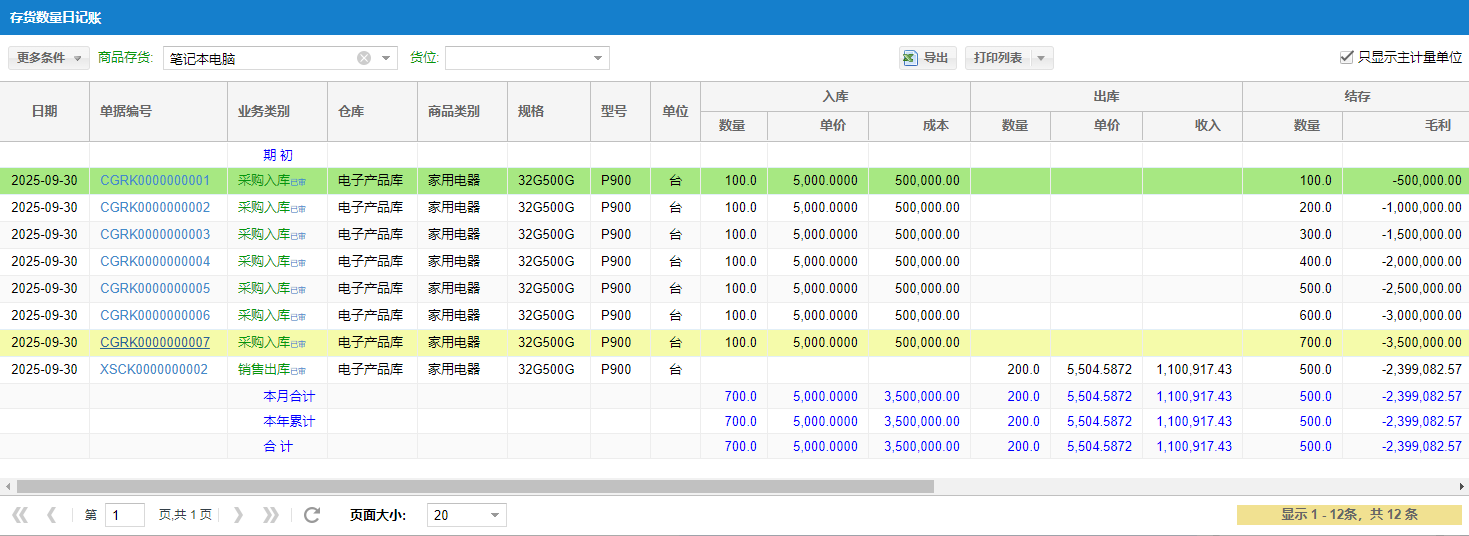Go to the next page

coord(238,515)
